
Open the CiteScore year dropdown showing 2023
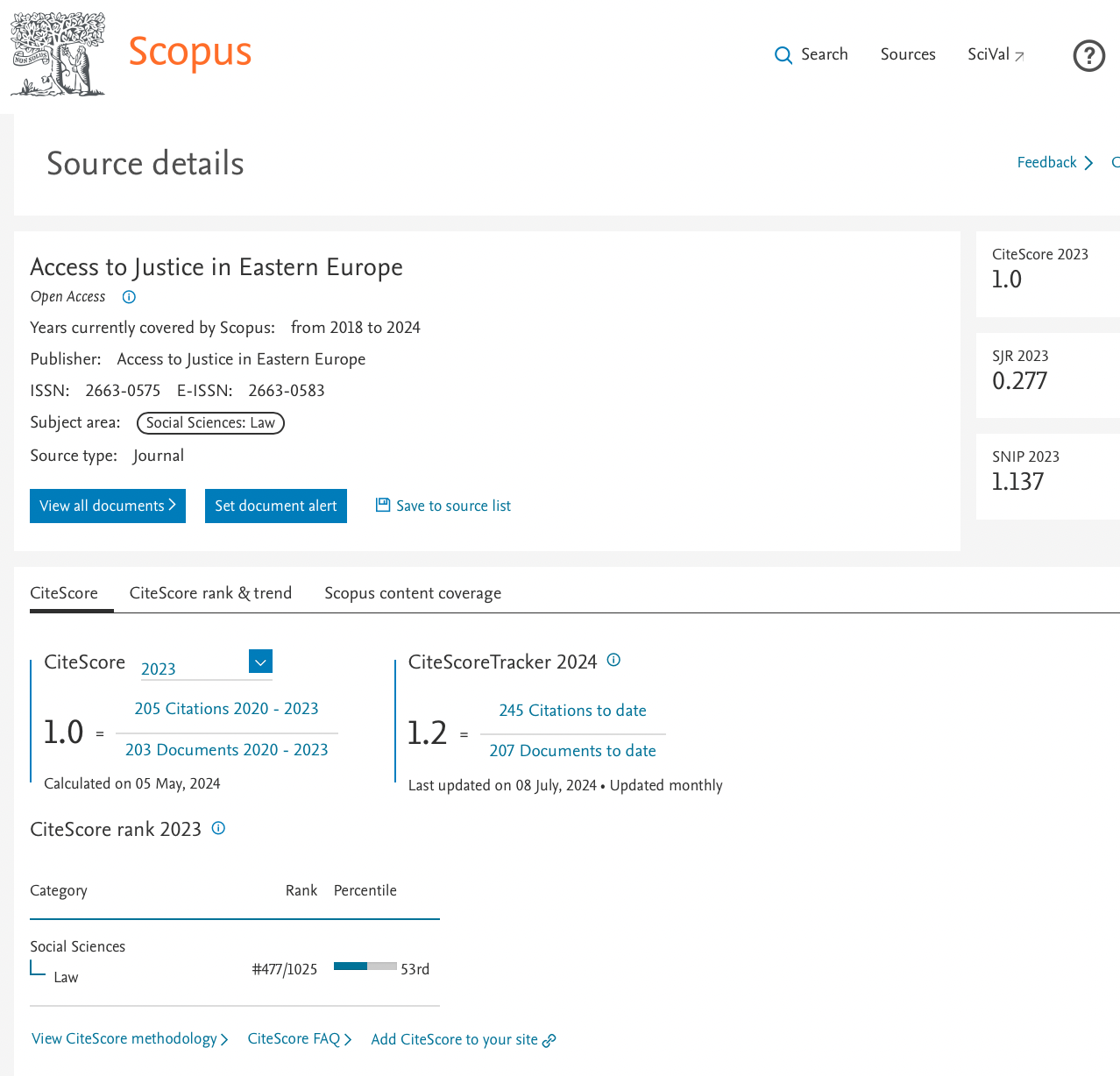click(x=260, y=662)
